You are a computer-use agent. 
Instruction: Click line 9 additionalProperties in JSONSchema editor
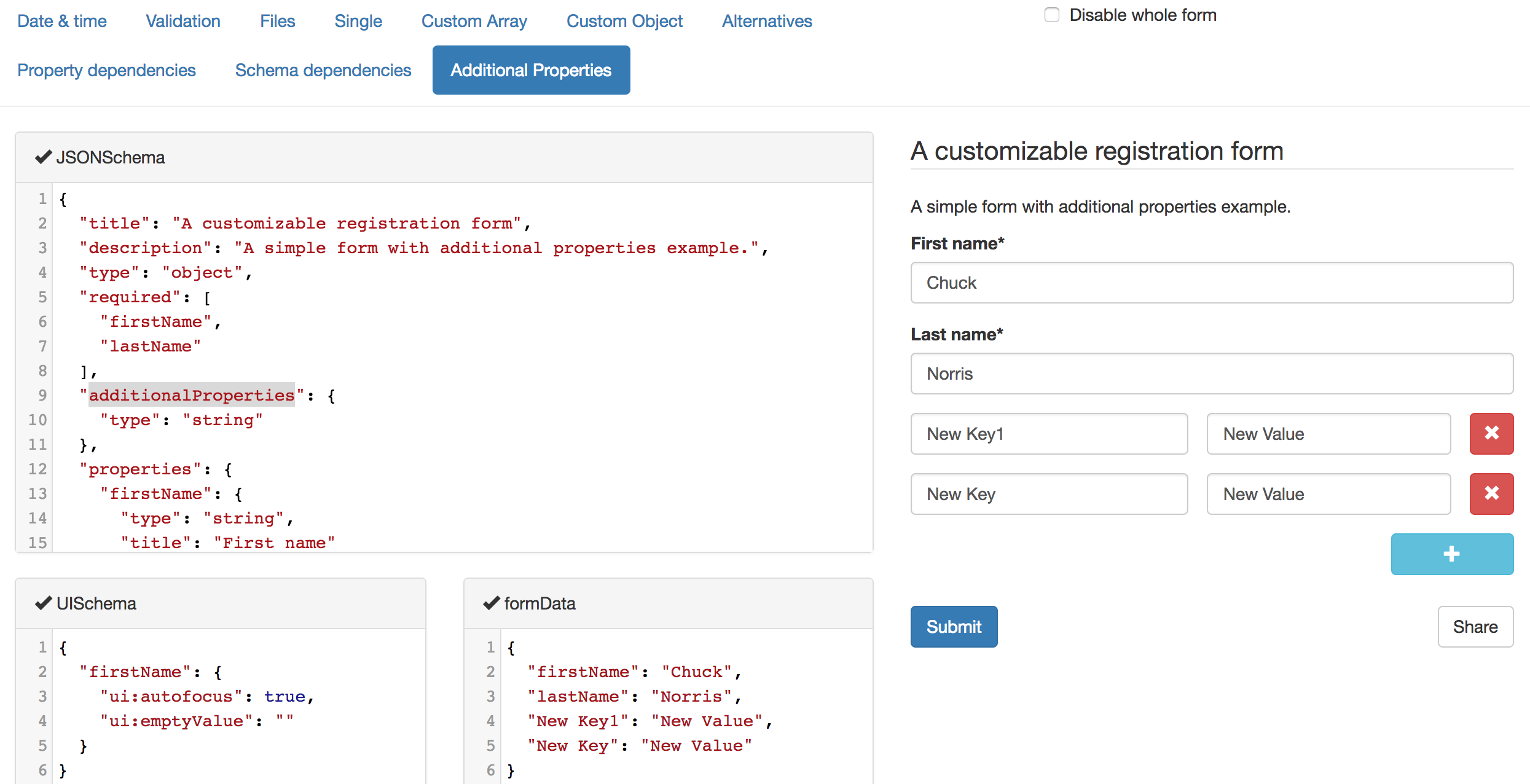point(192,395)
